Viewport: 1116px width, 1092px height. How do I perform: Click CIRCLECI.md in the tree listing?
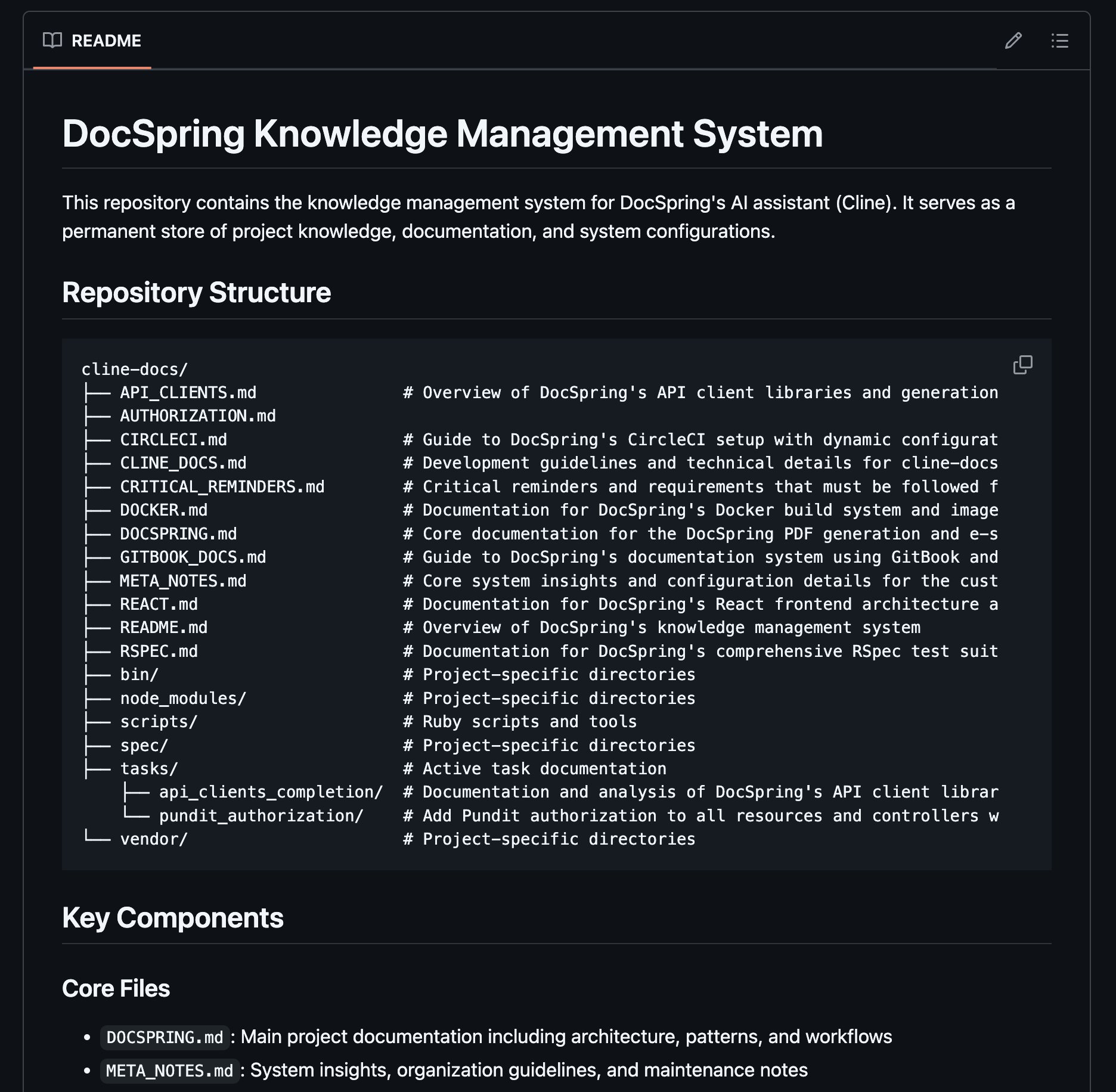tap(173, 440)
